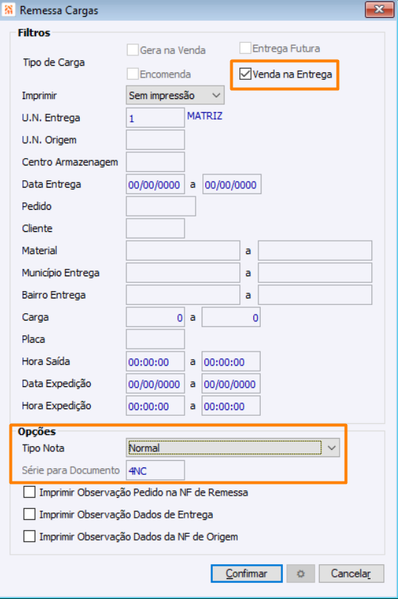
Task: Check the Encomenda option
Action: tap(133, 74)
